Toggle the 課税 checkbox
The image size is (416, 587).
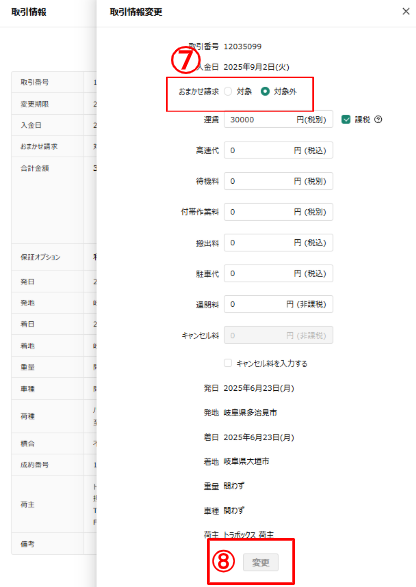(346, 119)
